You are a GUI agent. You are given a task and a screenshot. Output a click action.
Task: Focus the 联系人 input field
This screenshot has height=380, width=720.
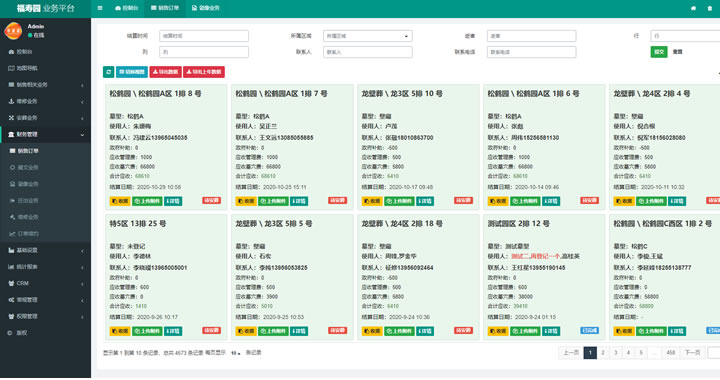pyautogui.click(x=368, y=52)
